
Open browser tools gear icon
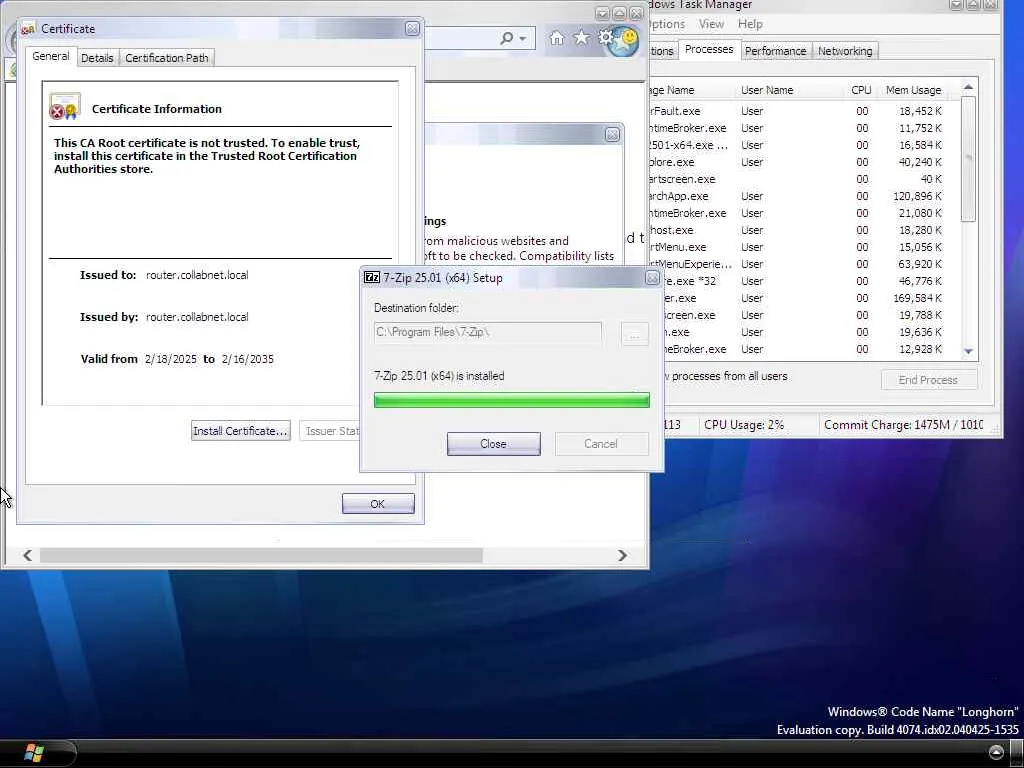tap(605, 37)
